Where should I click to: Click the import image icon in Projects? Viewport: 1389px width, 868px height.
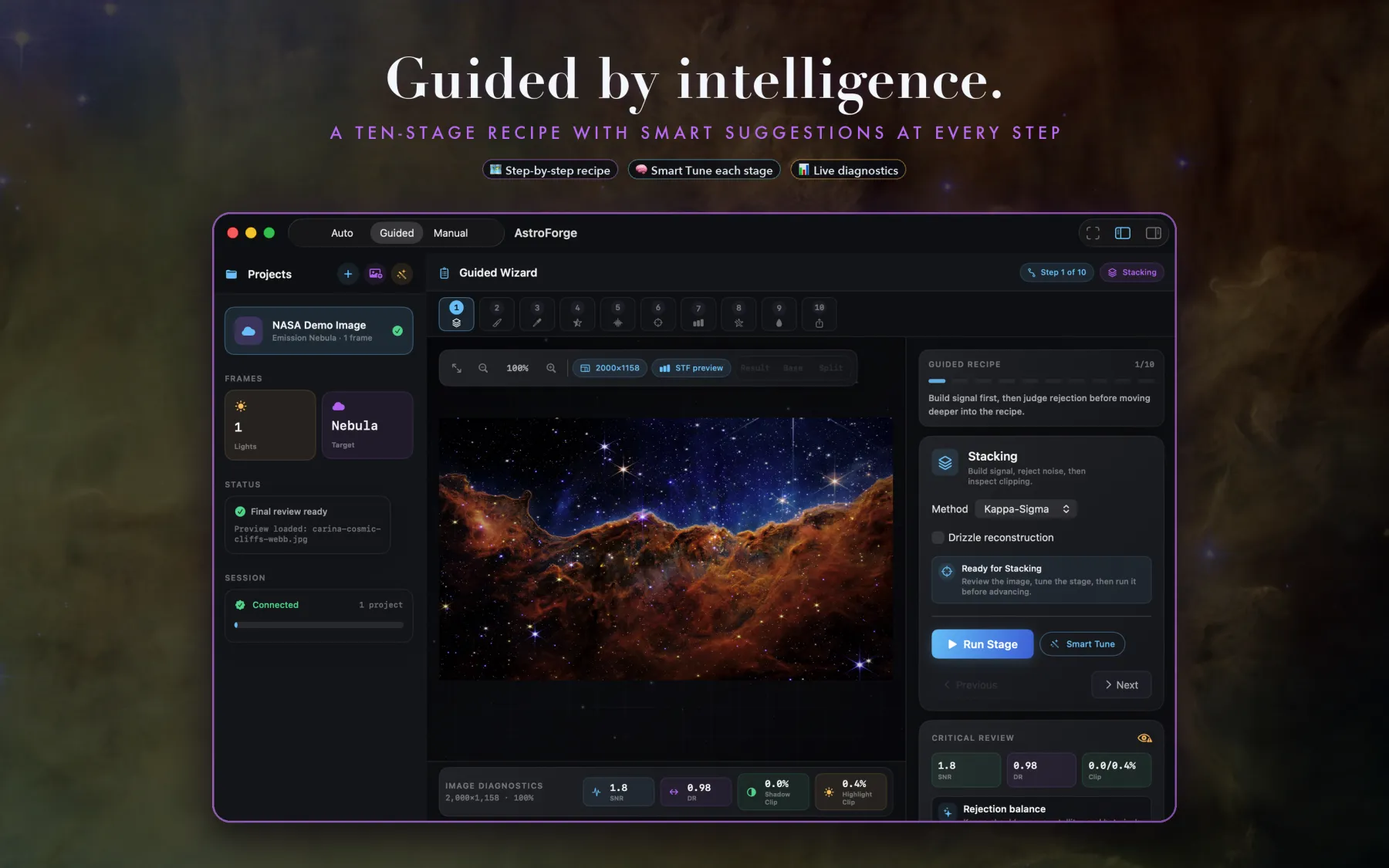(x=375, y=274)
